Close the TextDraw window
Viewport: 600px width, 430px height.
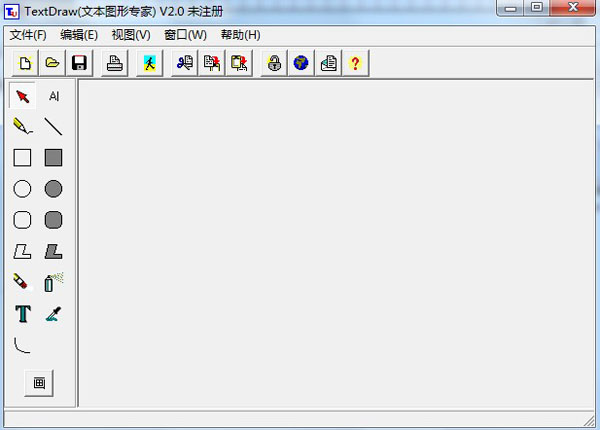pyautogui.click(x=572, y=8)
